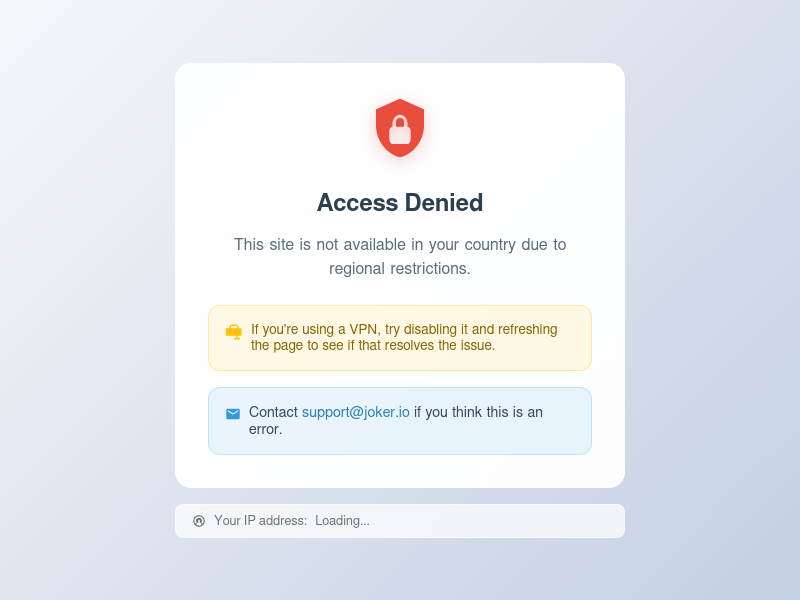Click the 'regional restrictions.' text line

pyautogui.click(x=400, y=268)
